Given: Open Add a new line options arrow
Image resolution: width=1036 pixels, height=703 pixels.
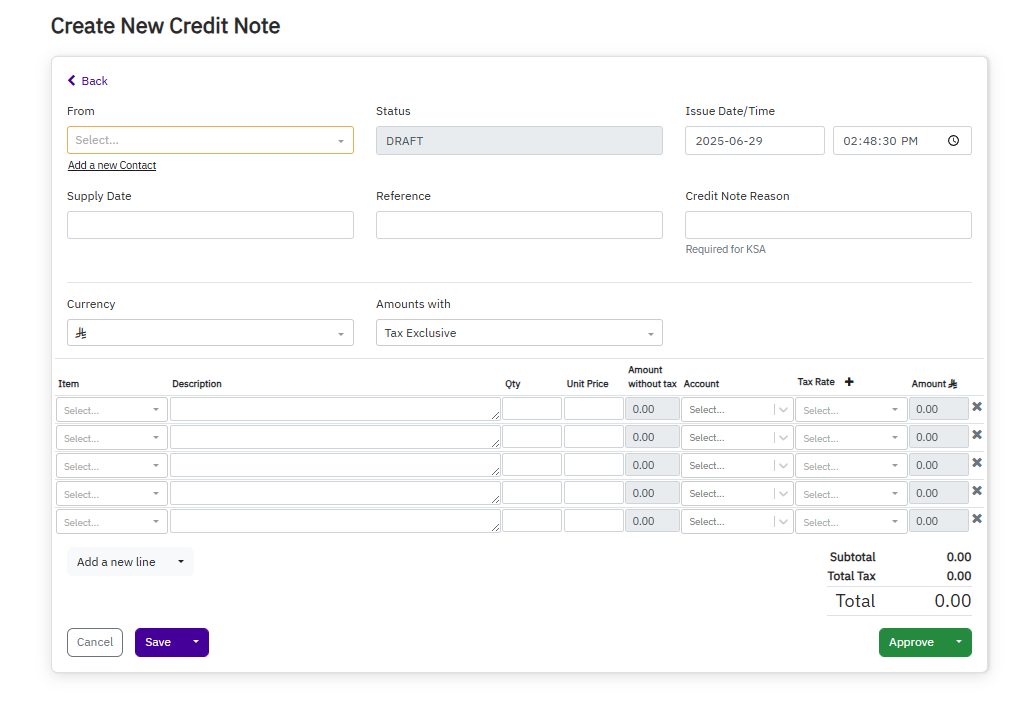Looking at the screenshot, I should pos(181,562).
